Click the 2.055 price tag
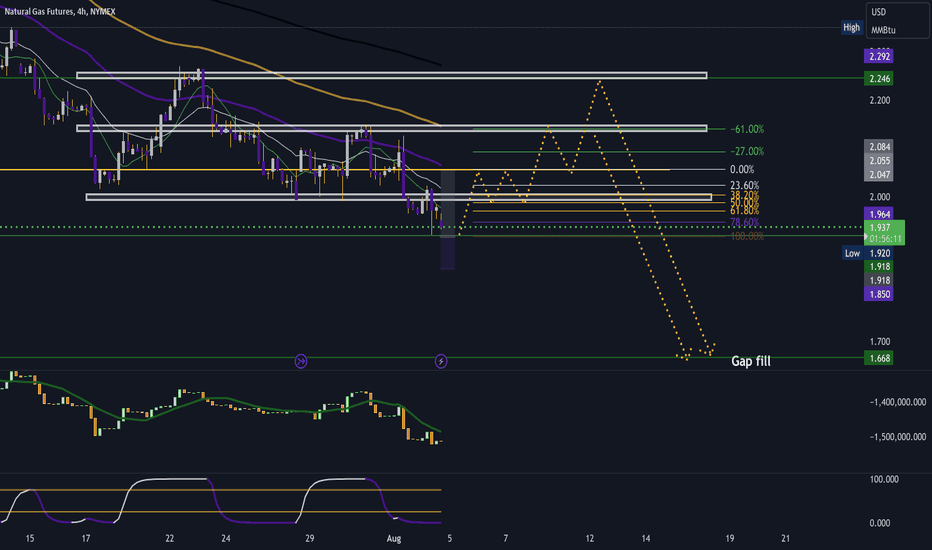This screenshot has width=932, height=550. tap(879, 161)
